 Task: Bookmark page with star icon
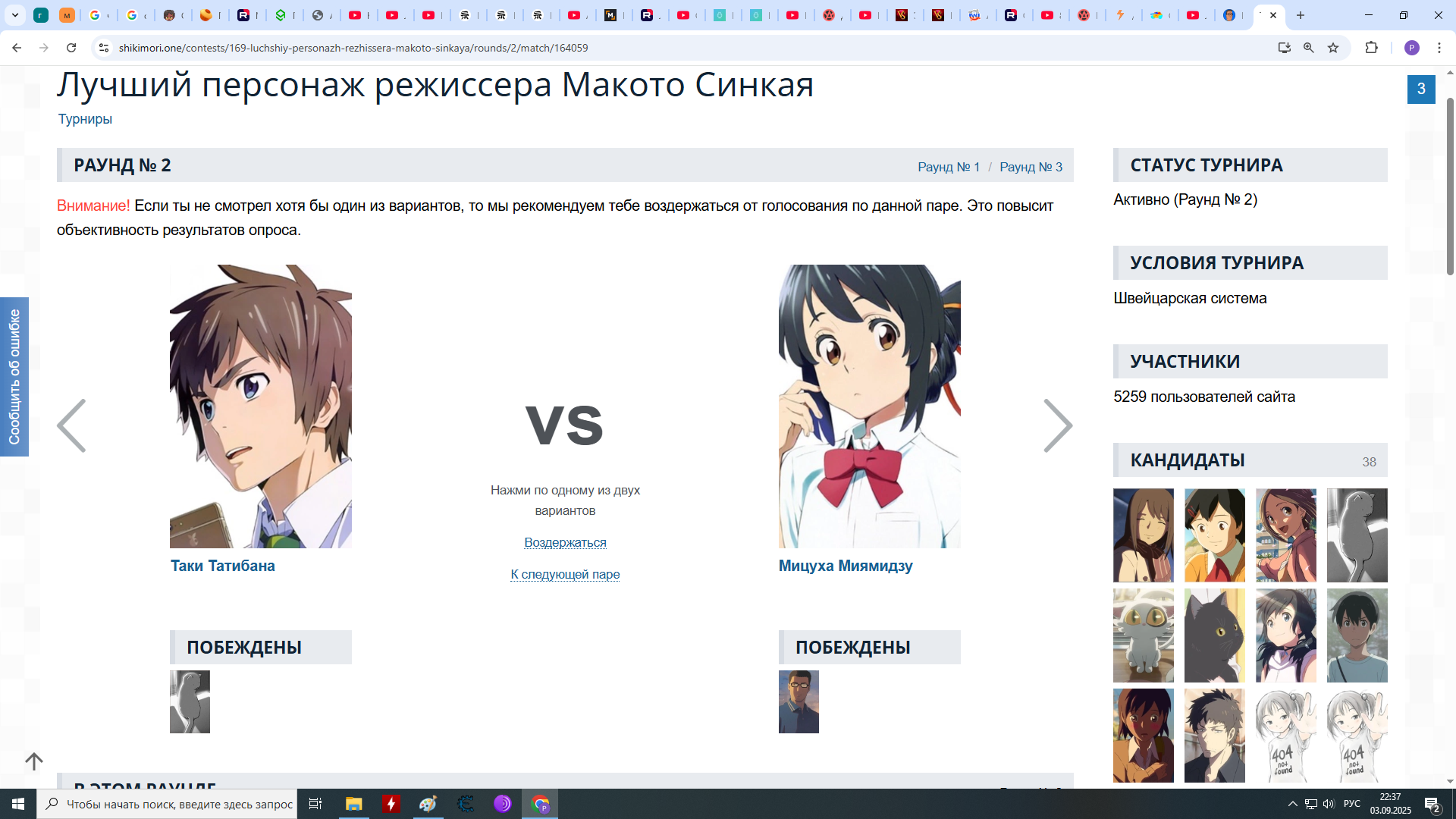coord(1333,48)
